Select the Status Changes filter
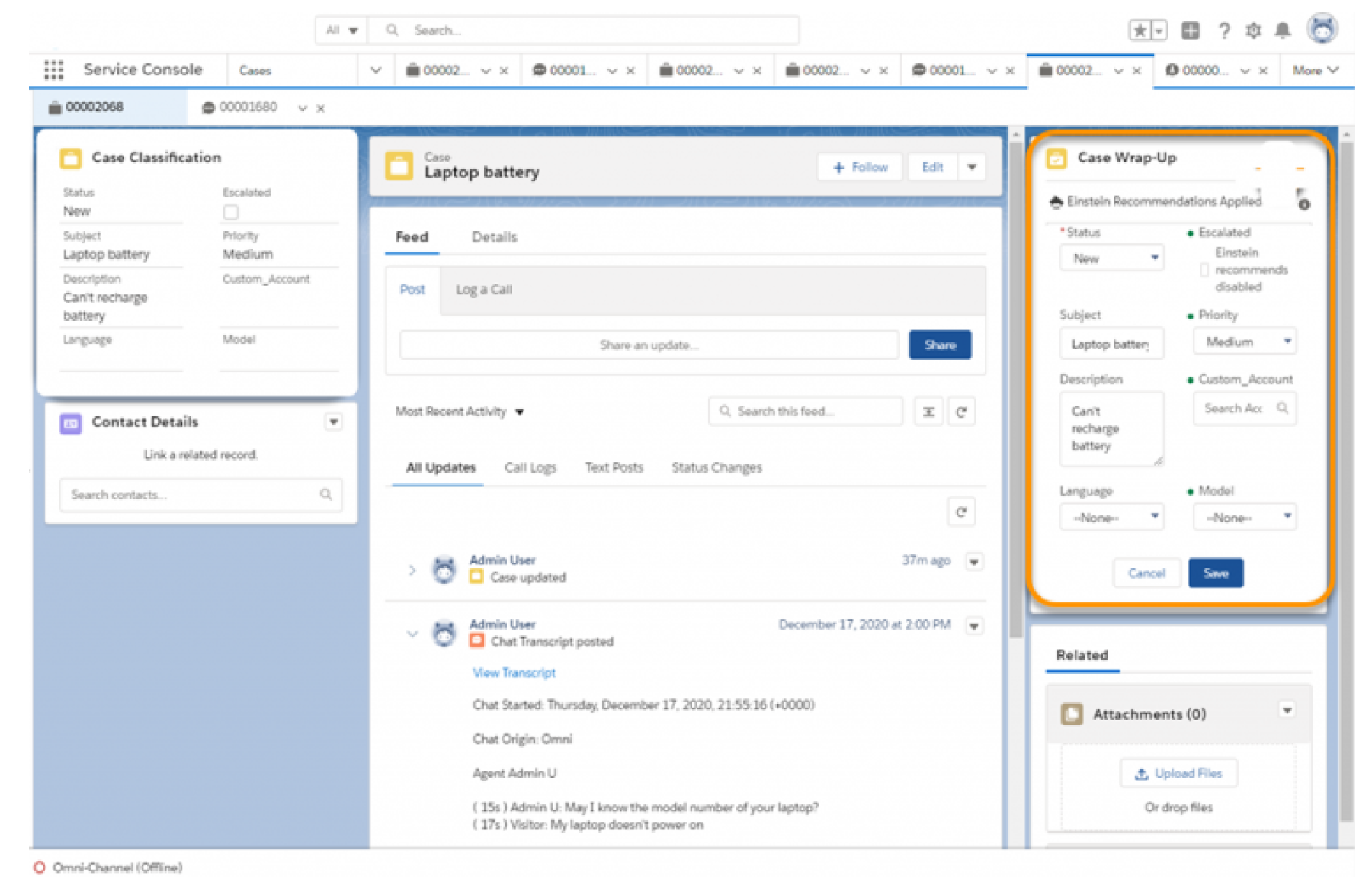The image size is (1372, 889). (x=716, y=467)
